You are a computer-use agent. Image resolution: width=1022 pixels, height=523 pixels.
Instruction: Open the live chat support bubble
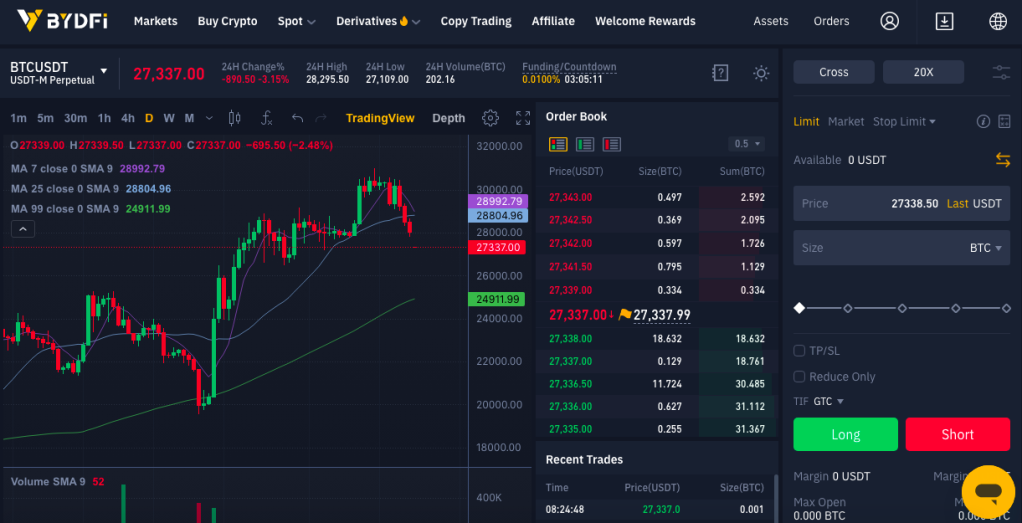point(988,492)
